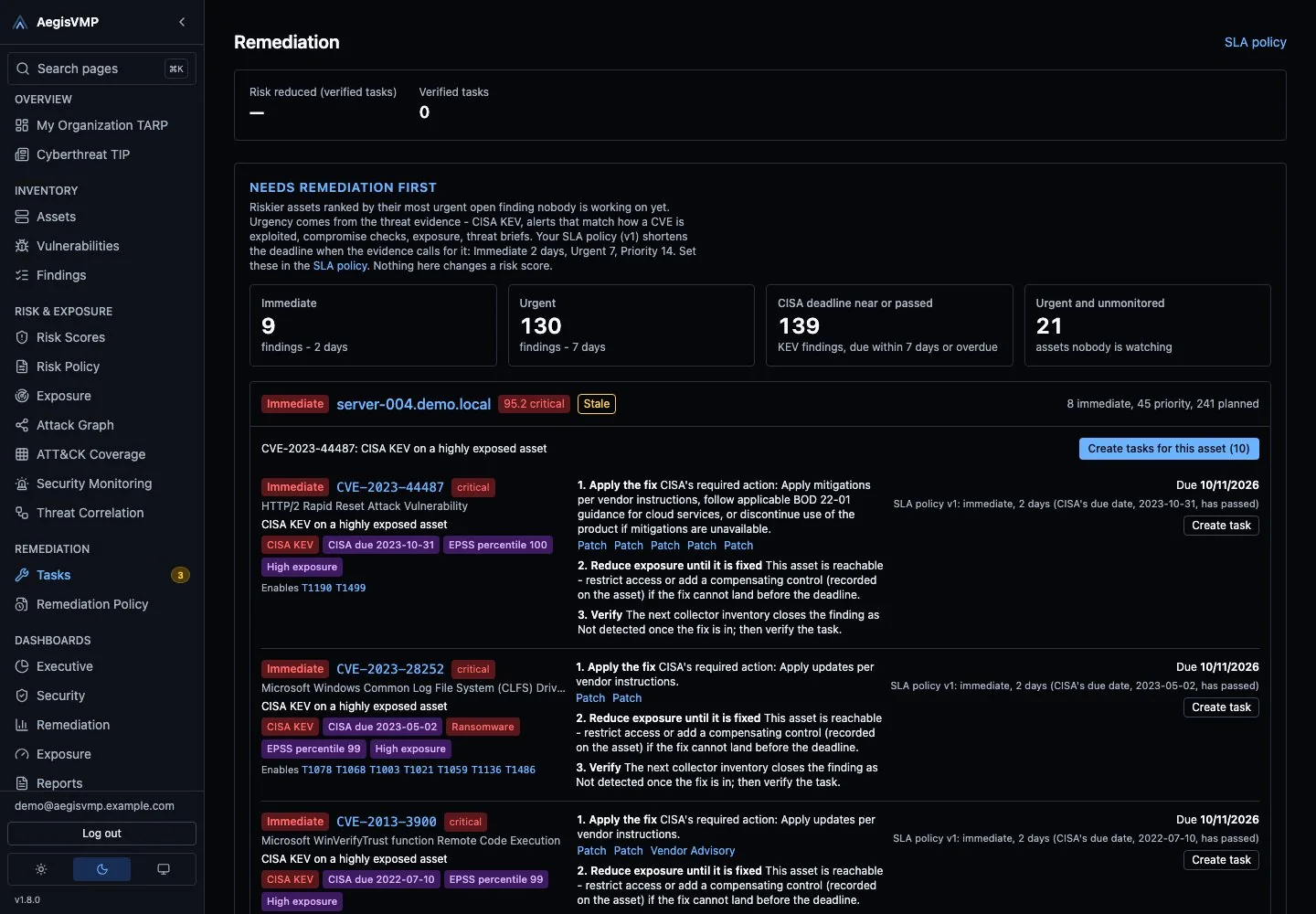Click the yellow "Stale" badge

tap(597, 404)
